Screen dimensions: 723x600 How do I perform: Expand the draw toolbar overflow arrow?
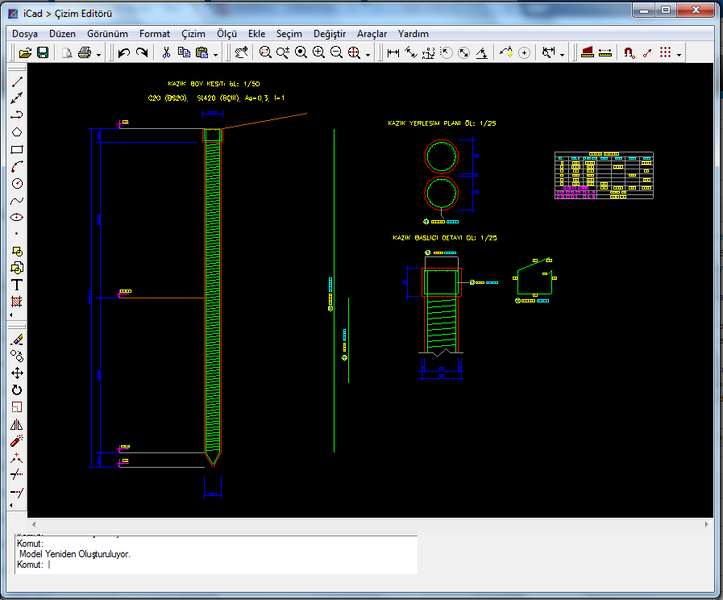pyautogui.click(x=12, y=315)
